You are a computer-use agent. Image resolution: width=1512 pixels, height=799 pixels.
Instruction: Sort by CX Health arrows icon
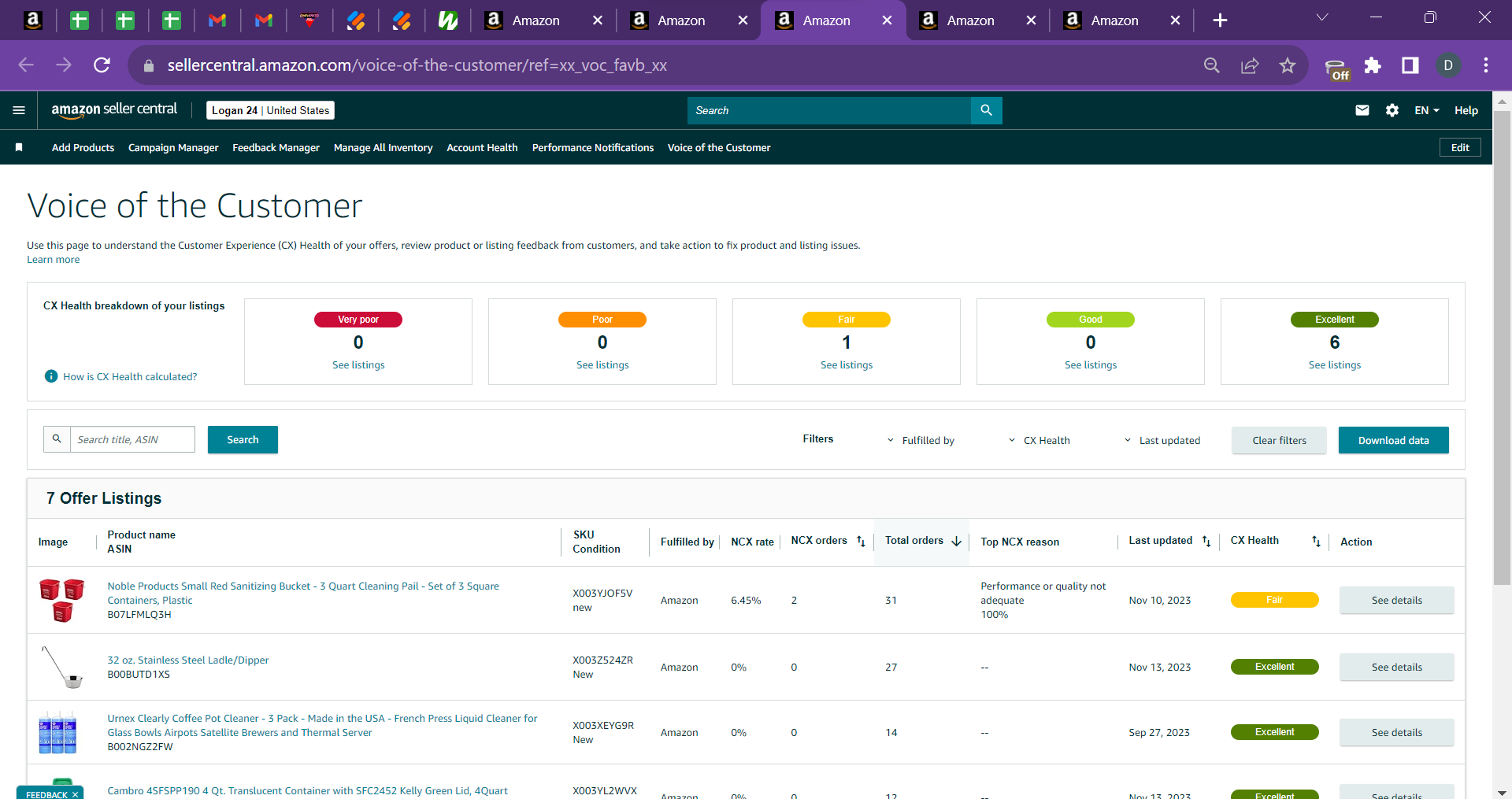click(1316, 542)
